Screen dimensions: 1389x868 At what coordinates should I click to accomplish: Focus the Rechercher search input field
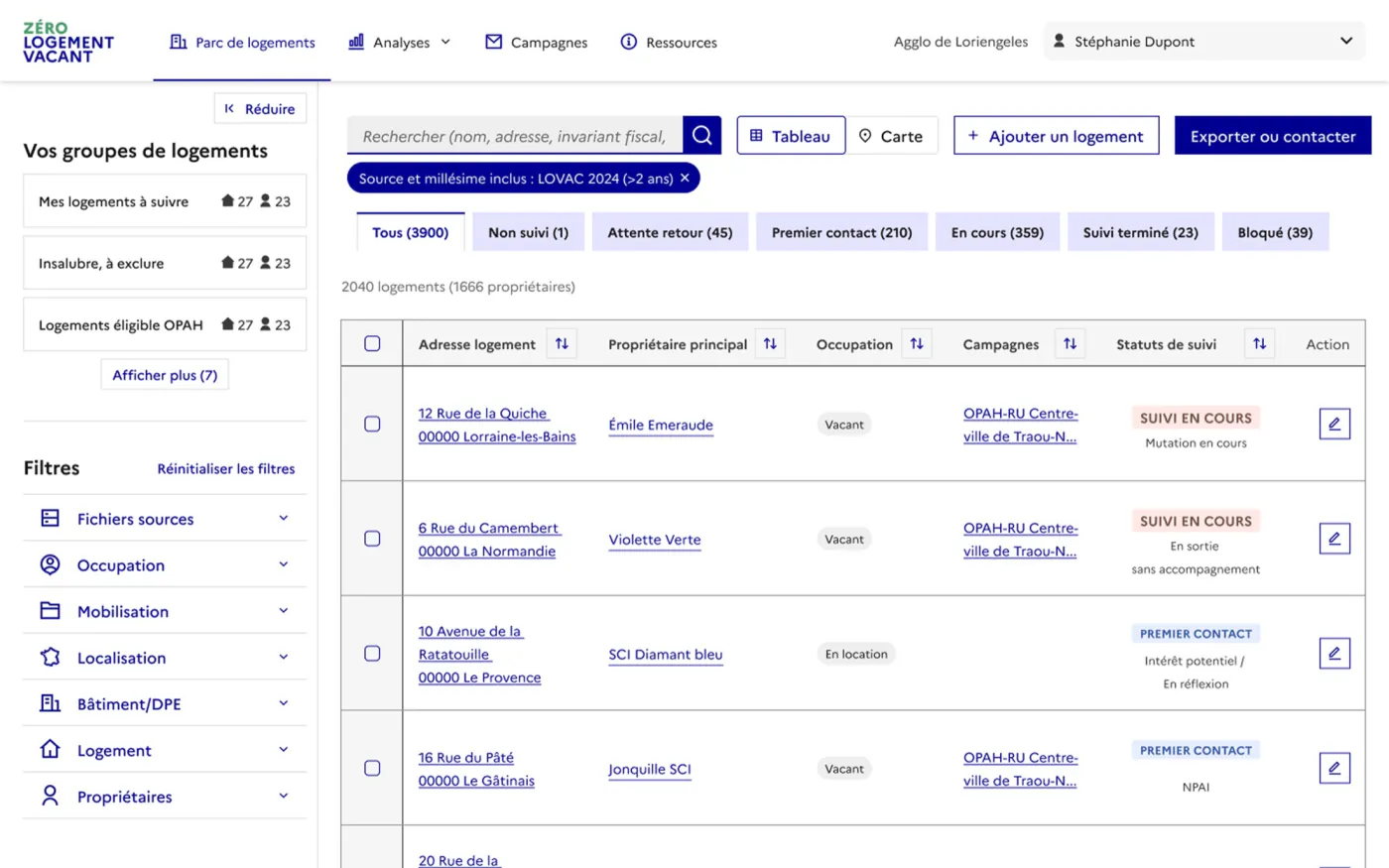click(515, 136)
